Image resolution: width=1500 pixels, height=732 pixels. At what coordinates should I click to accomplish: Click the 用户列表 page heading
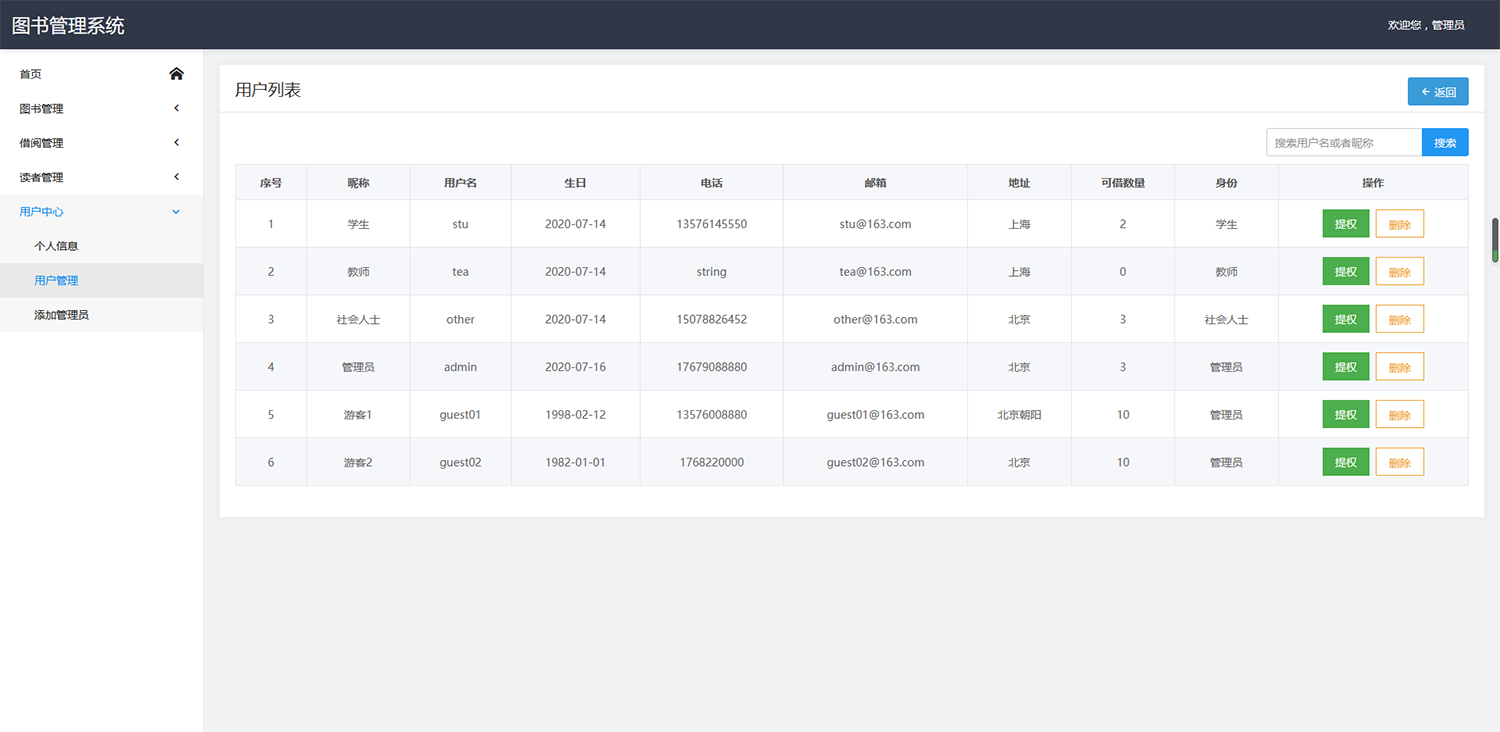tap(268, 90)
